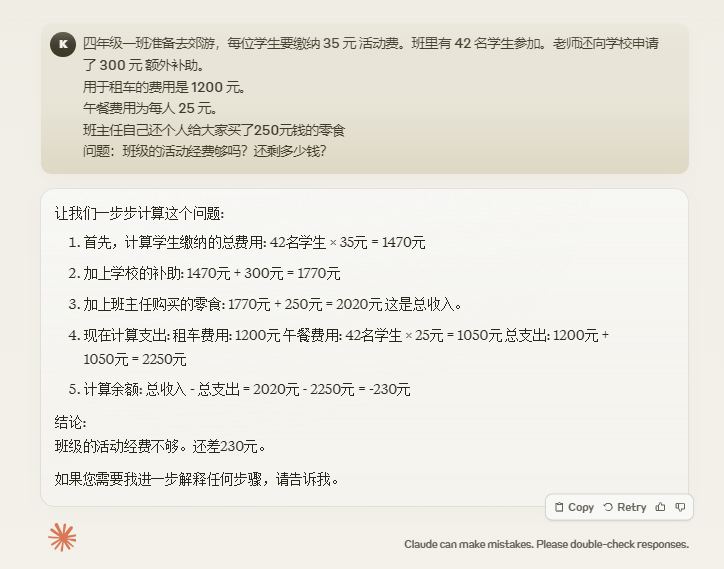Copy the response with Copy button

click(574, 507)
